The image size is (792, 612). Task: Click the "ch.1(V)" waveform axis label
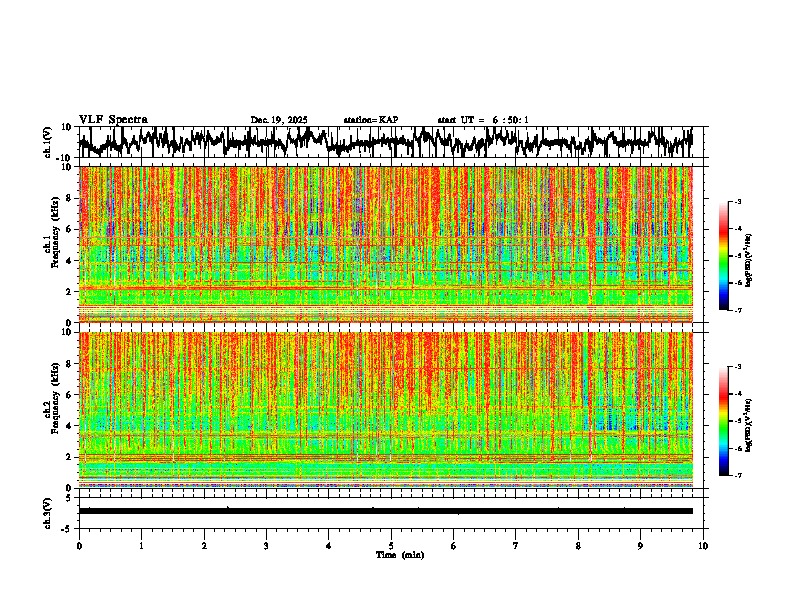pos(48,142)
